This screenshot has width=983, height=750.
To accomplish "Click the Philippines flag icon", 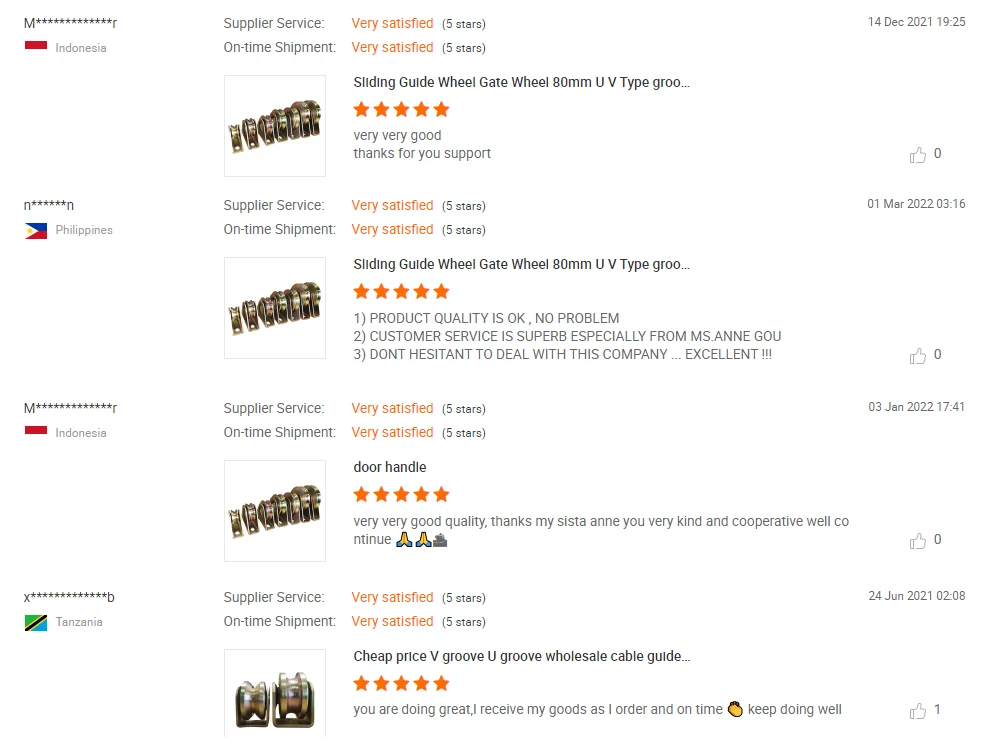I will [x=36, y=231].
